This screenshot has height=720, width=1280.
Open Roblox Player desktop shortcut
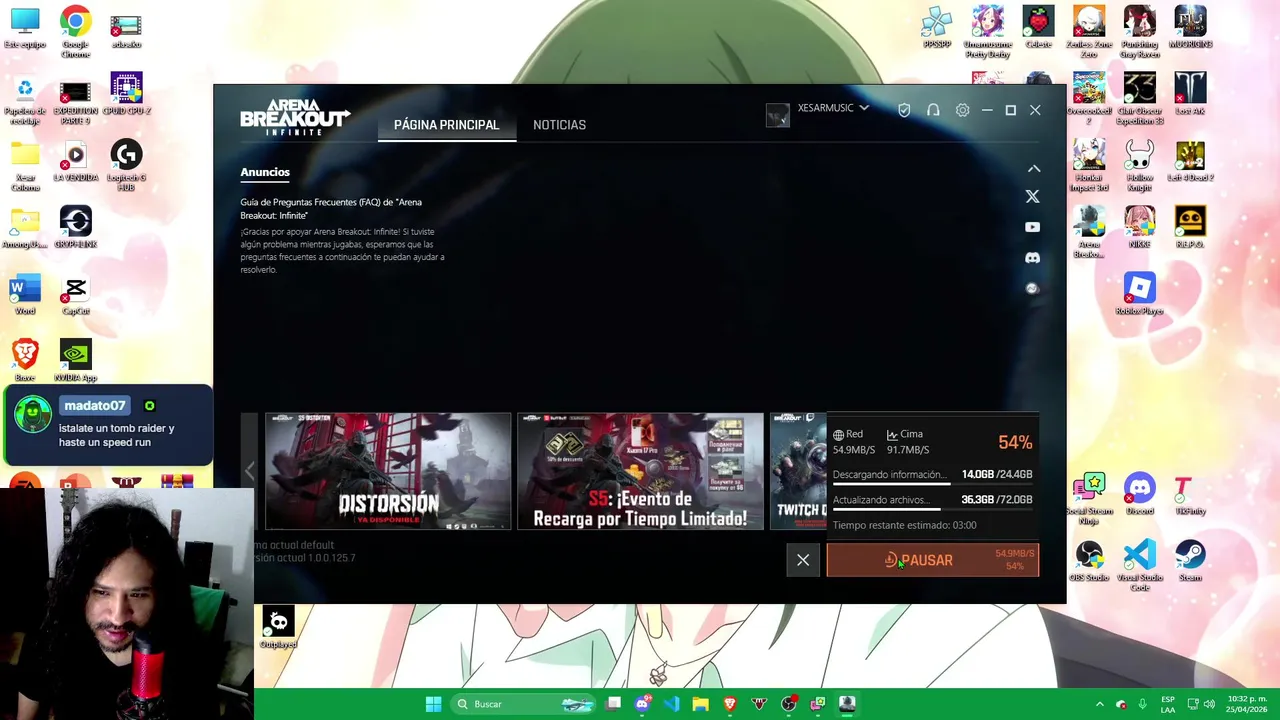coord(1139,295)
